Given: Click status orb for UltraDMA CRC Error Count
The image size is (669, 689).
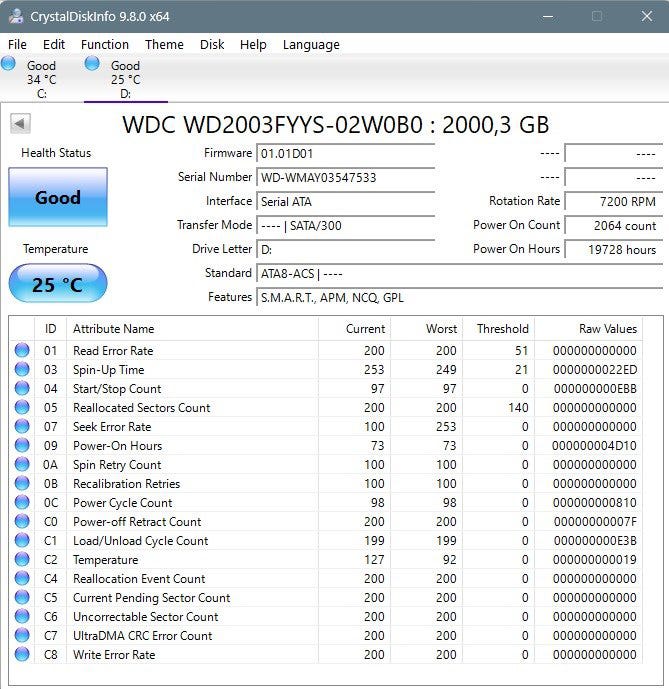Looking at the screenshot, I should pyautogui.click(x=22, y=635).
